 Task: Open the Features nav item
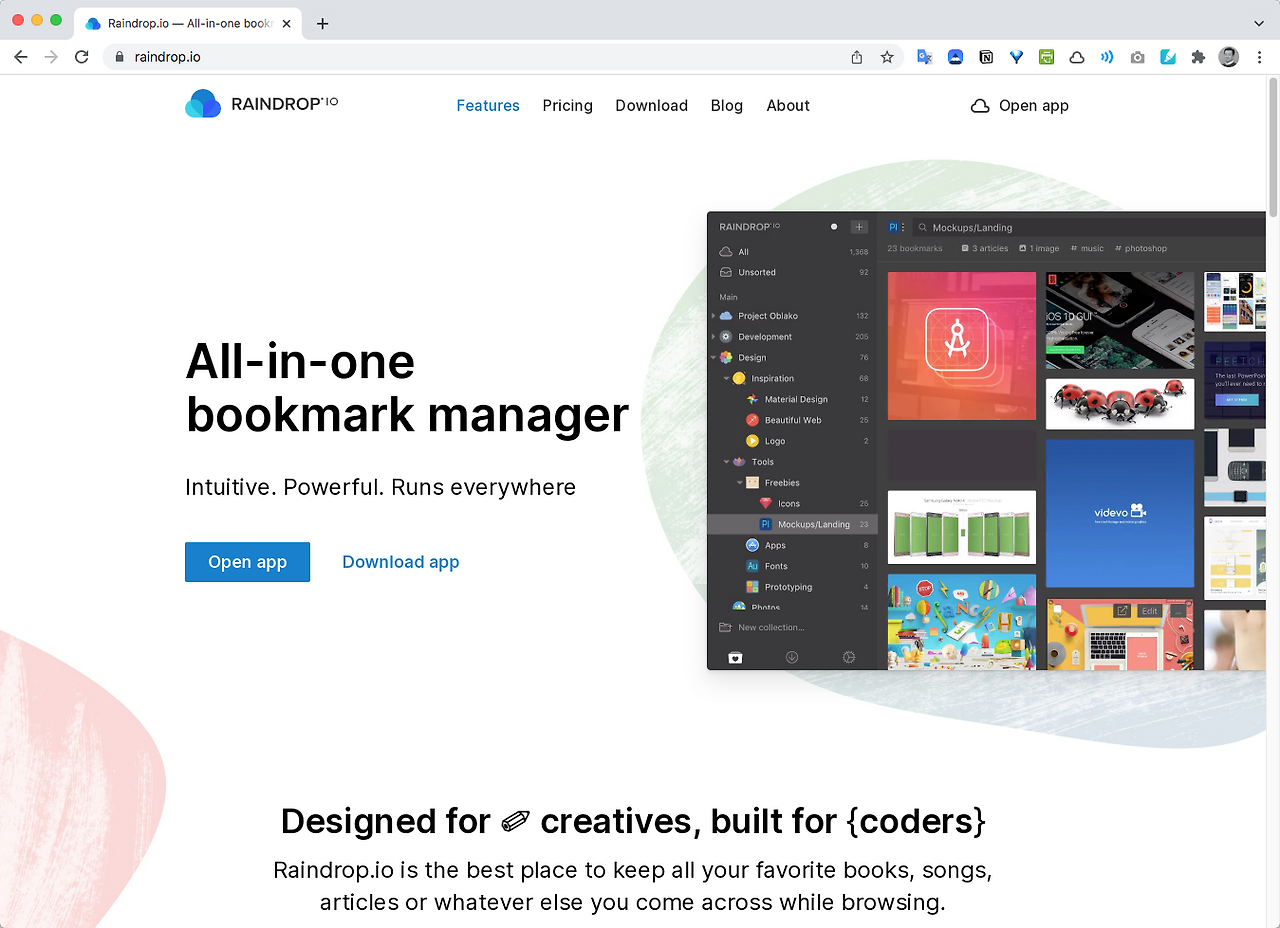point(488,105)
